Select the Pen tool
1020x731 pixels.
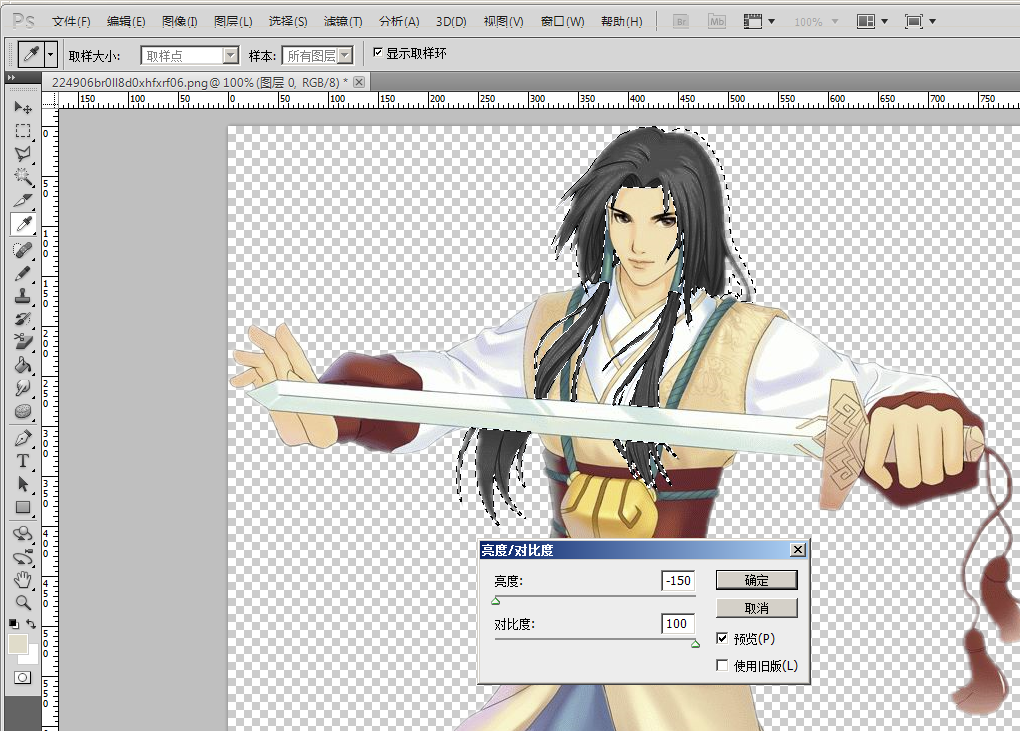[x=23, y=438]
